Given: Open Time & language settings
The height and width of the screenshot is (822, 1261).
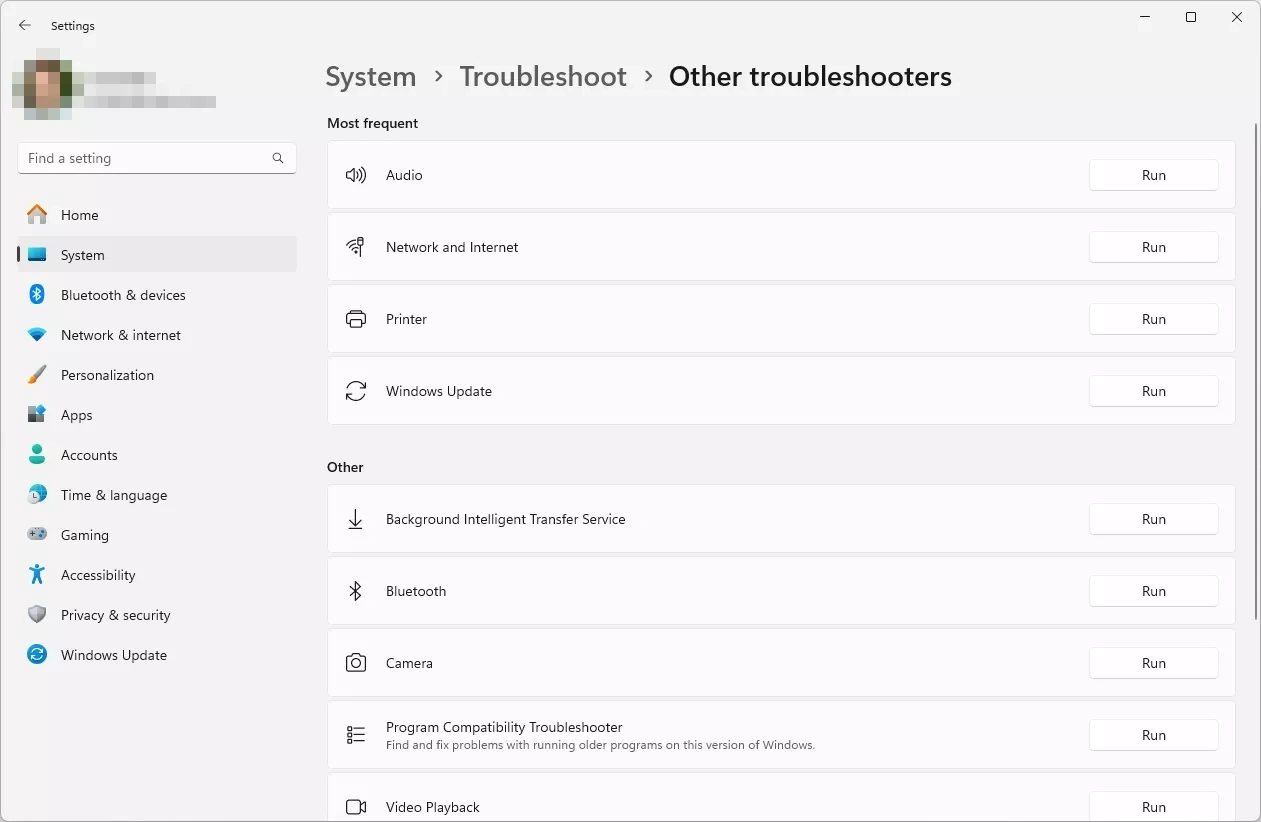Looking at the screenshot, I should click(x=157, y=495).
